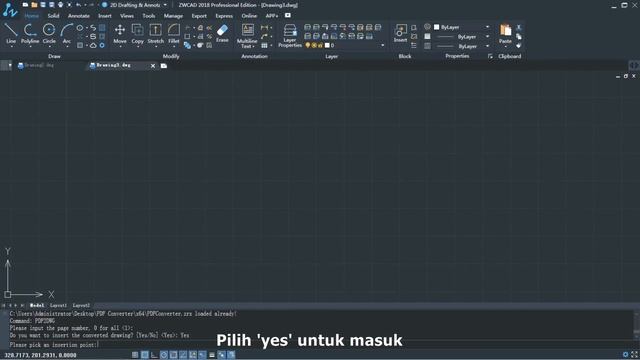Screen dimensions: 640x360
Task: Open the Multiline Text tool
Action: 247,36
